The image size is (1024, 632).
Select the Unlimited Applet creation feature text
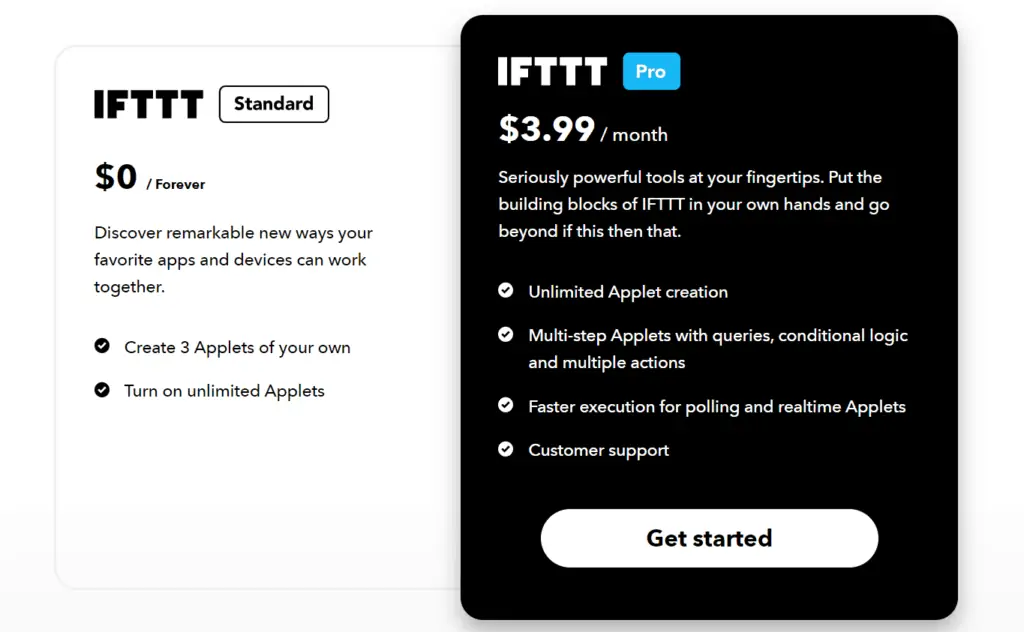[x=627, y=291]
